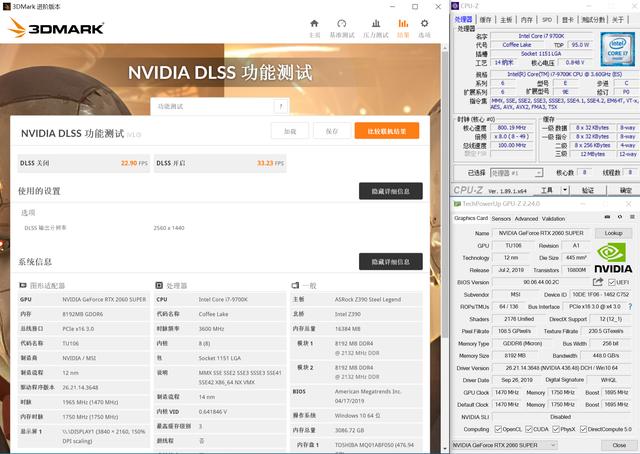Click the DLSS 关闭 22.90 FPS result

[x=84, y=163]
